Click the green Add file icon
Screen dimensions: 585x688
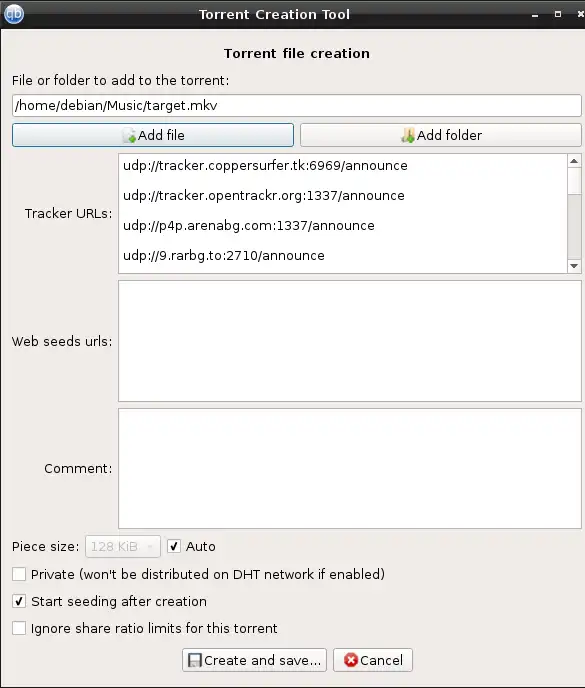(x=129, y=136)
